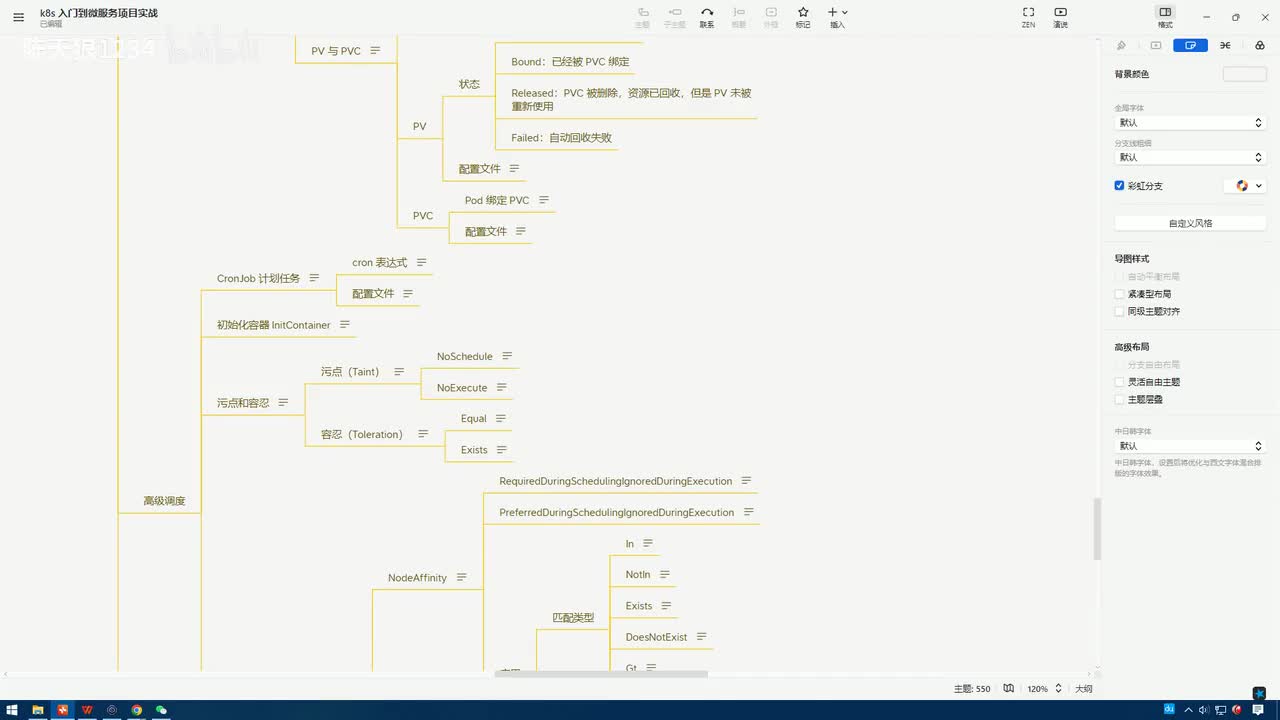Screen dimensions: 1280x720
Task: Open the note icon beside cron 表达式
Action: point(421,262)
